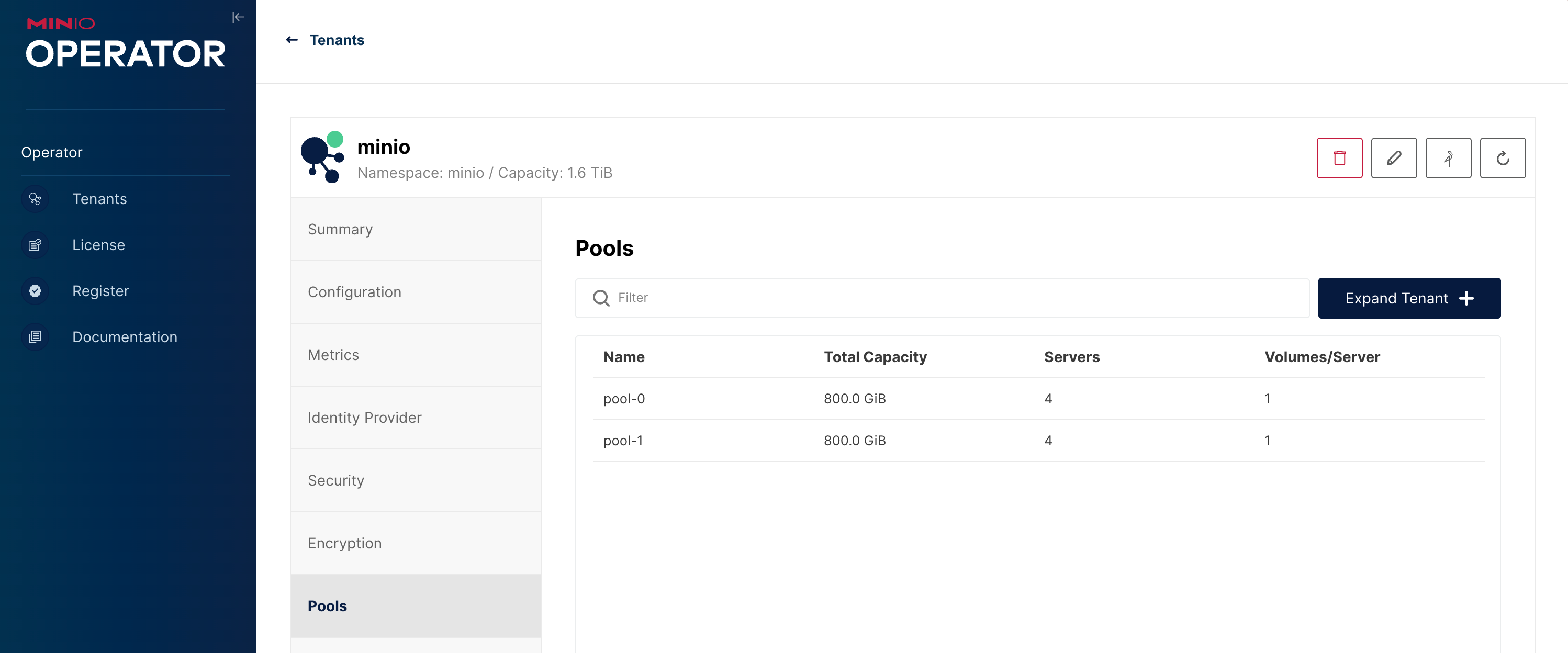Click the refresh tenant icon

(x=1502, y=158)
